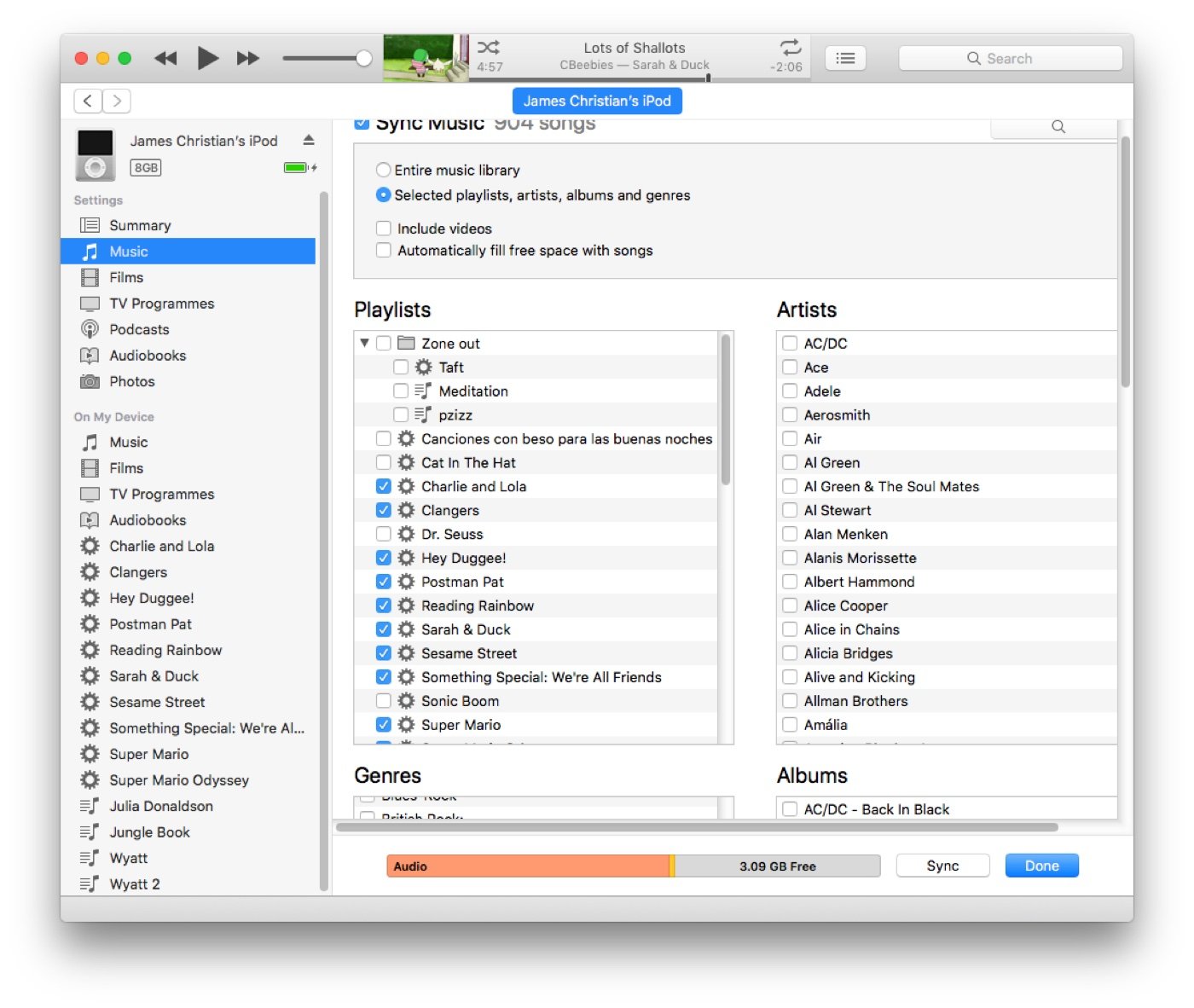
Task: Open the Podcasts settings section
Action: [x=139, y=329]
